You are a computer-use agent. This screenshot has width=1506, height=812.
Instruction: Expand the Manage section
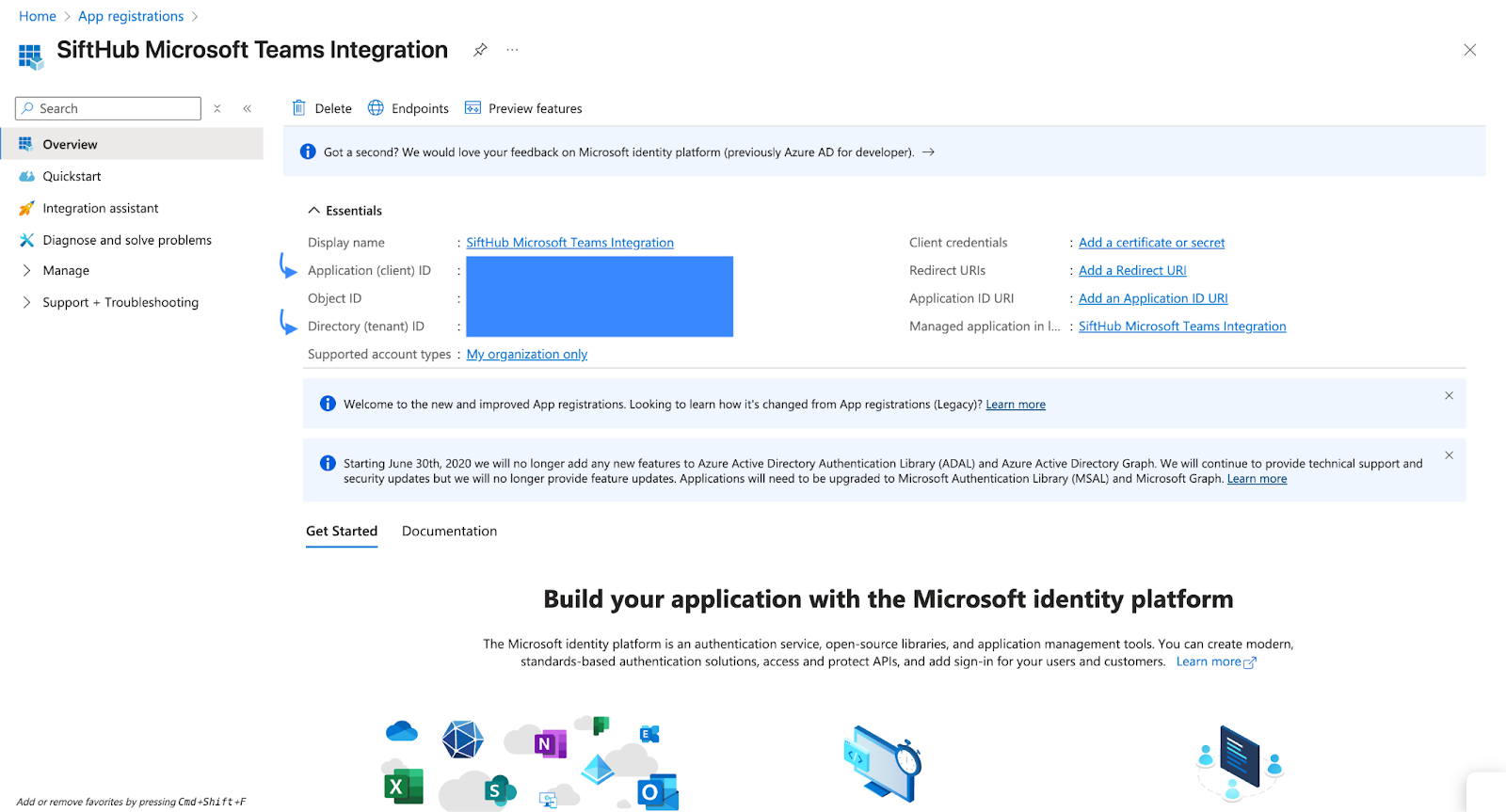(x=26, y=271)
